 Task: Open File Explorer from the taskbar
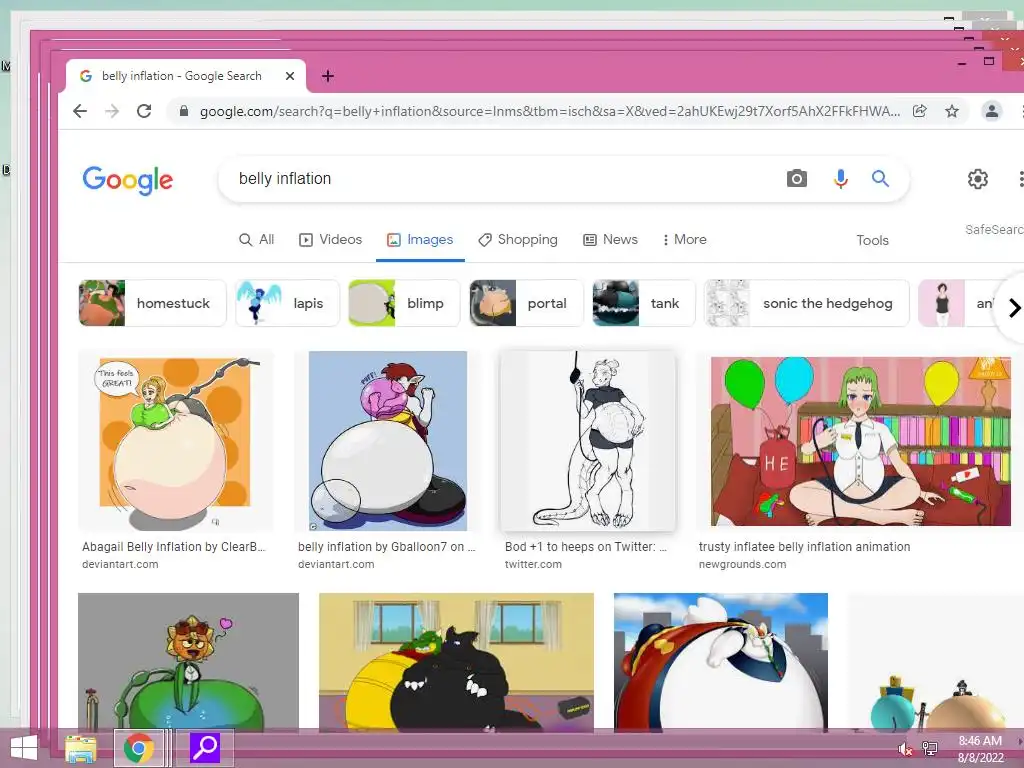point(81,748)
